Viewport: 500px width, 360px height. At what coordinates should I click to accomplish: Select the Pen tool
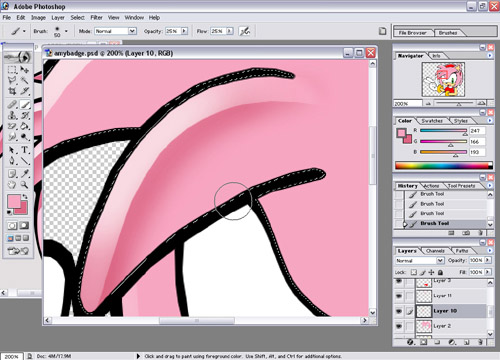coord(12,161)
